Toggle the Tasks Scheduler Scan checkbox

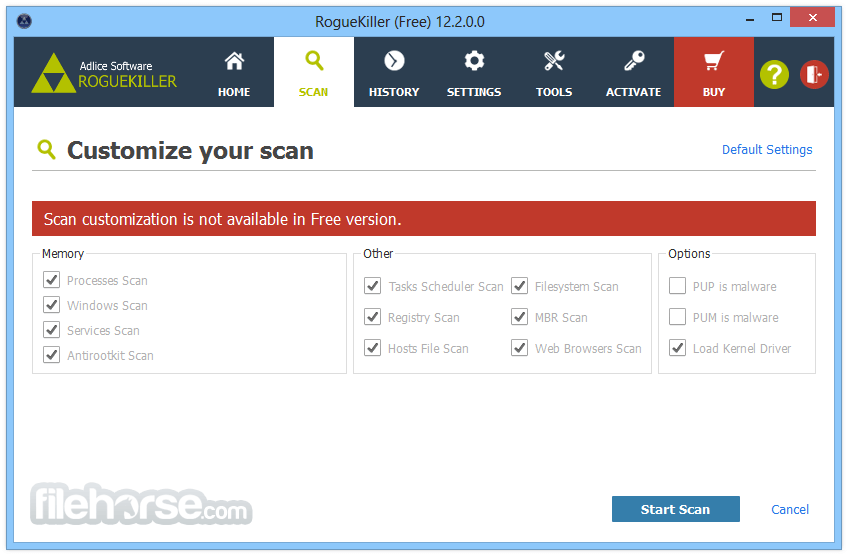pos(373,286)
